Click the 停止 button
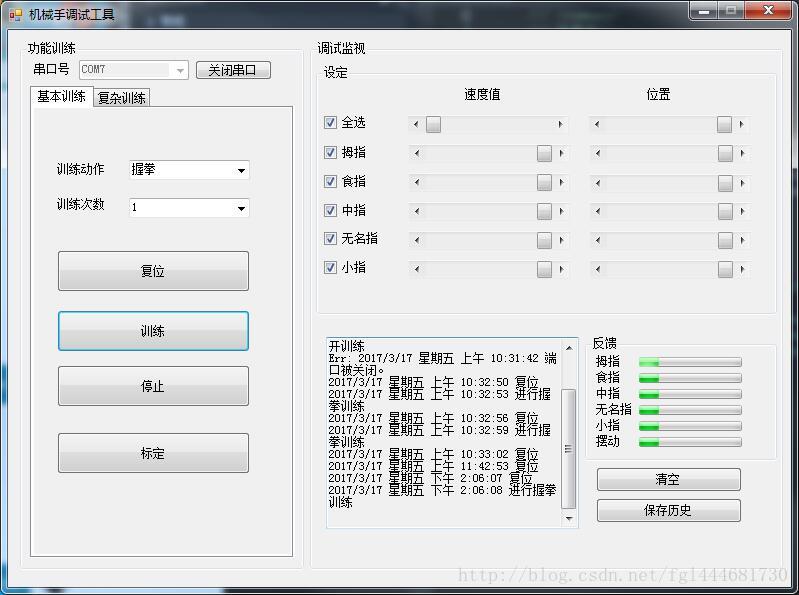This screenshot has height=595, width=799. (x=153, y=386)
